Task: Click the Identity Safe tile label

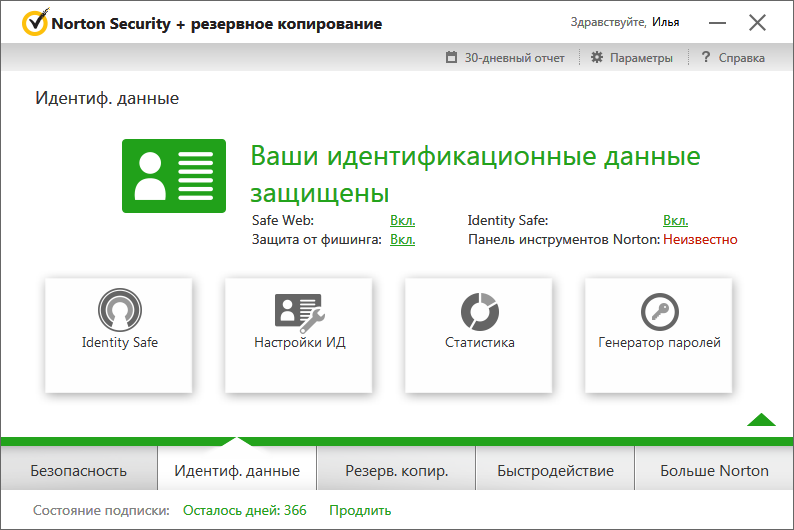Action: [120, 342]
